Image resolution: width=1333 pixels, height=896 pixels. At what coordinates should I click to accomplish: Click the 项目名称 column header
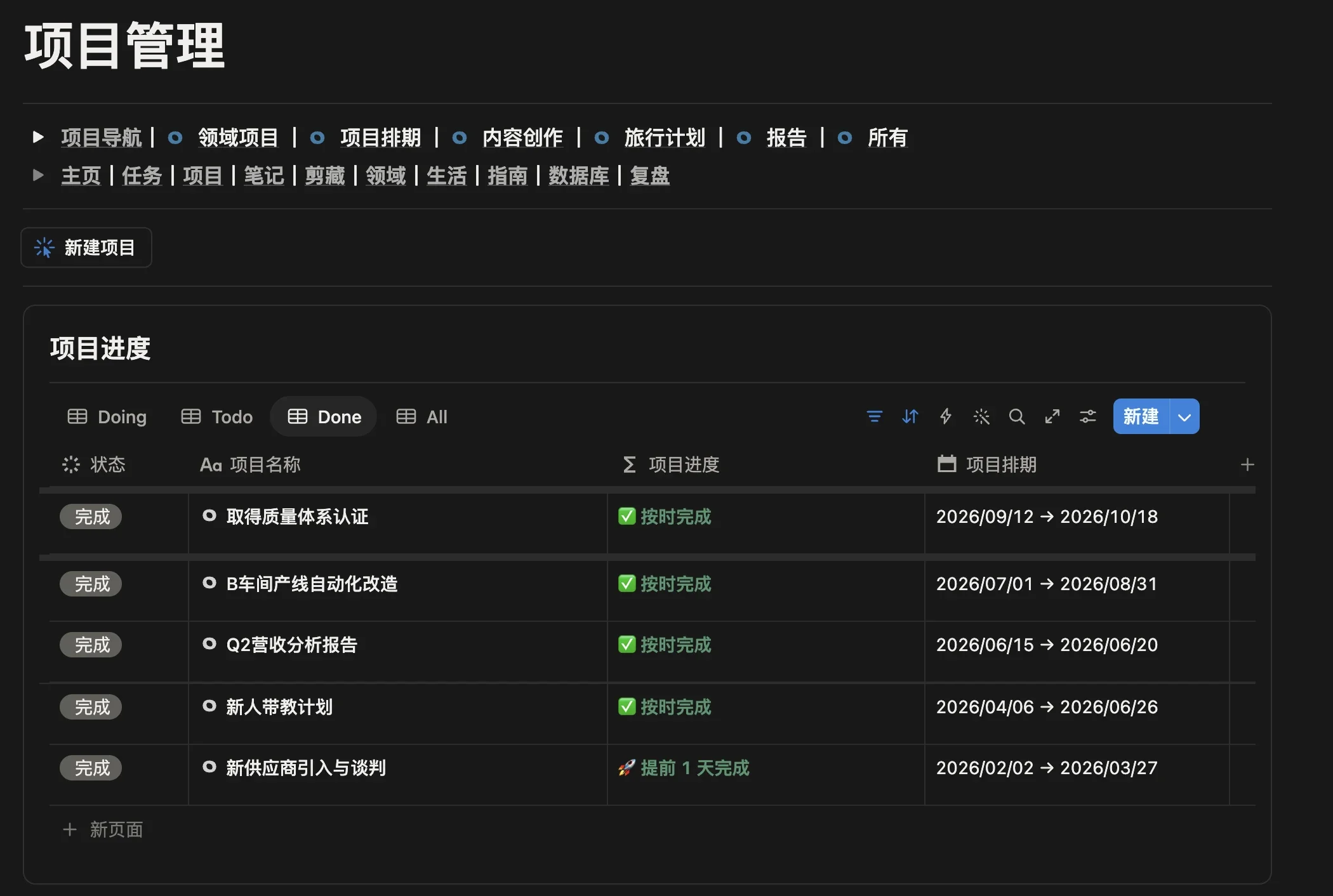tap(250, 464)
